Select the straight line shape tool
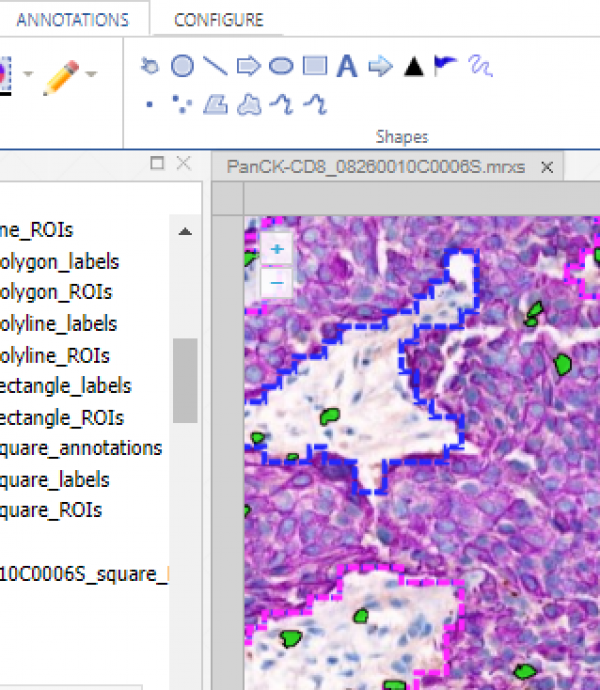The image size is (600, 690). [x=215, y=67]
